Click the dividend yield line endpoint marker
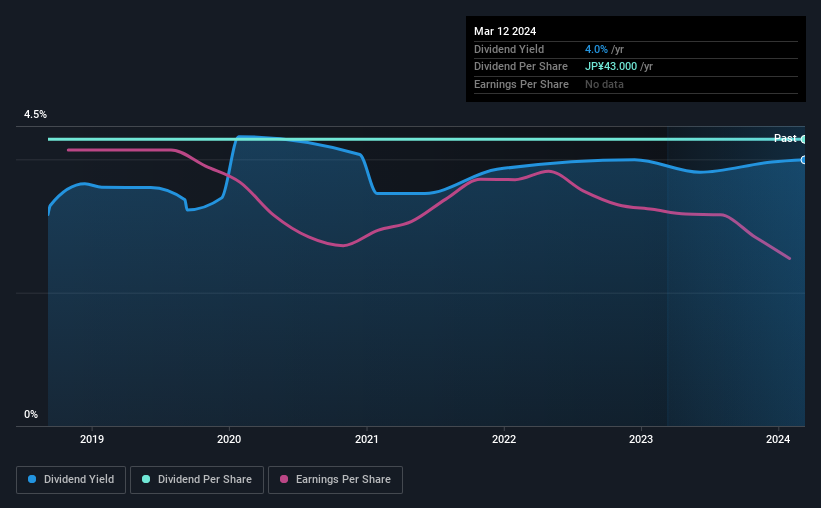The width and height of the screenshot is (821, 508). 803,160
